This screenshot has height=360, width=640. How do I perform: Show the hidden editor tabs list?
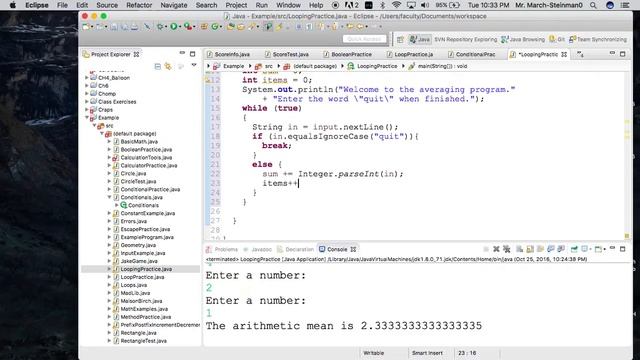coord(580,54)
